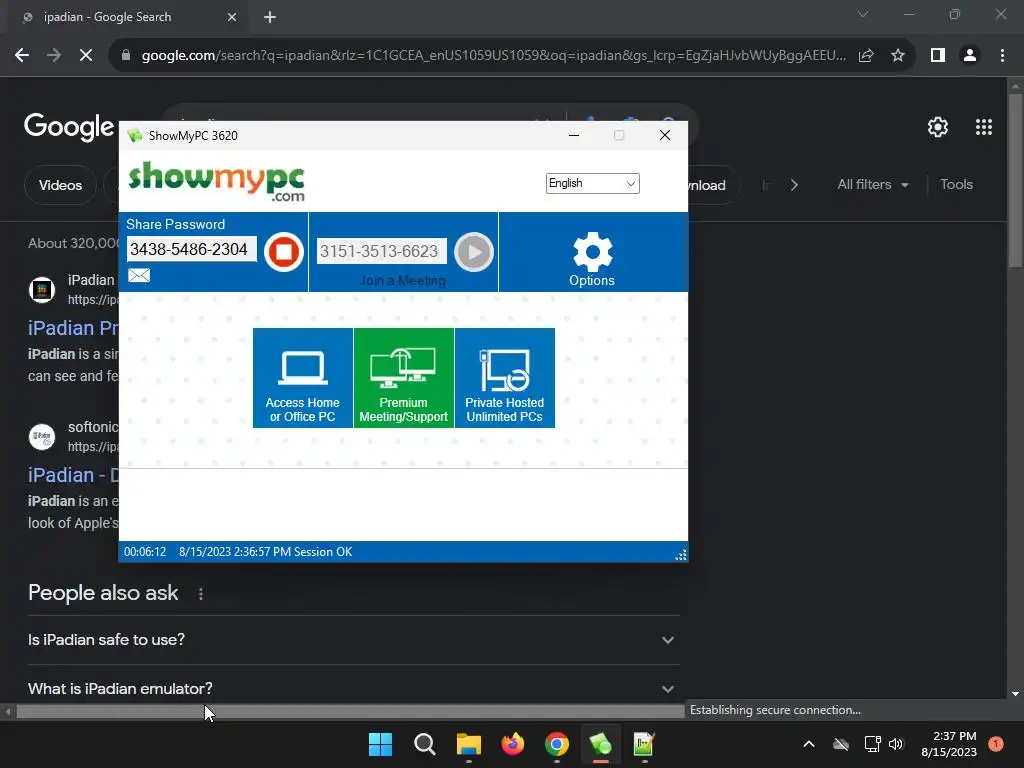
Task: Stop sharing with the red stop button
Action: 283,251
